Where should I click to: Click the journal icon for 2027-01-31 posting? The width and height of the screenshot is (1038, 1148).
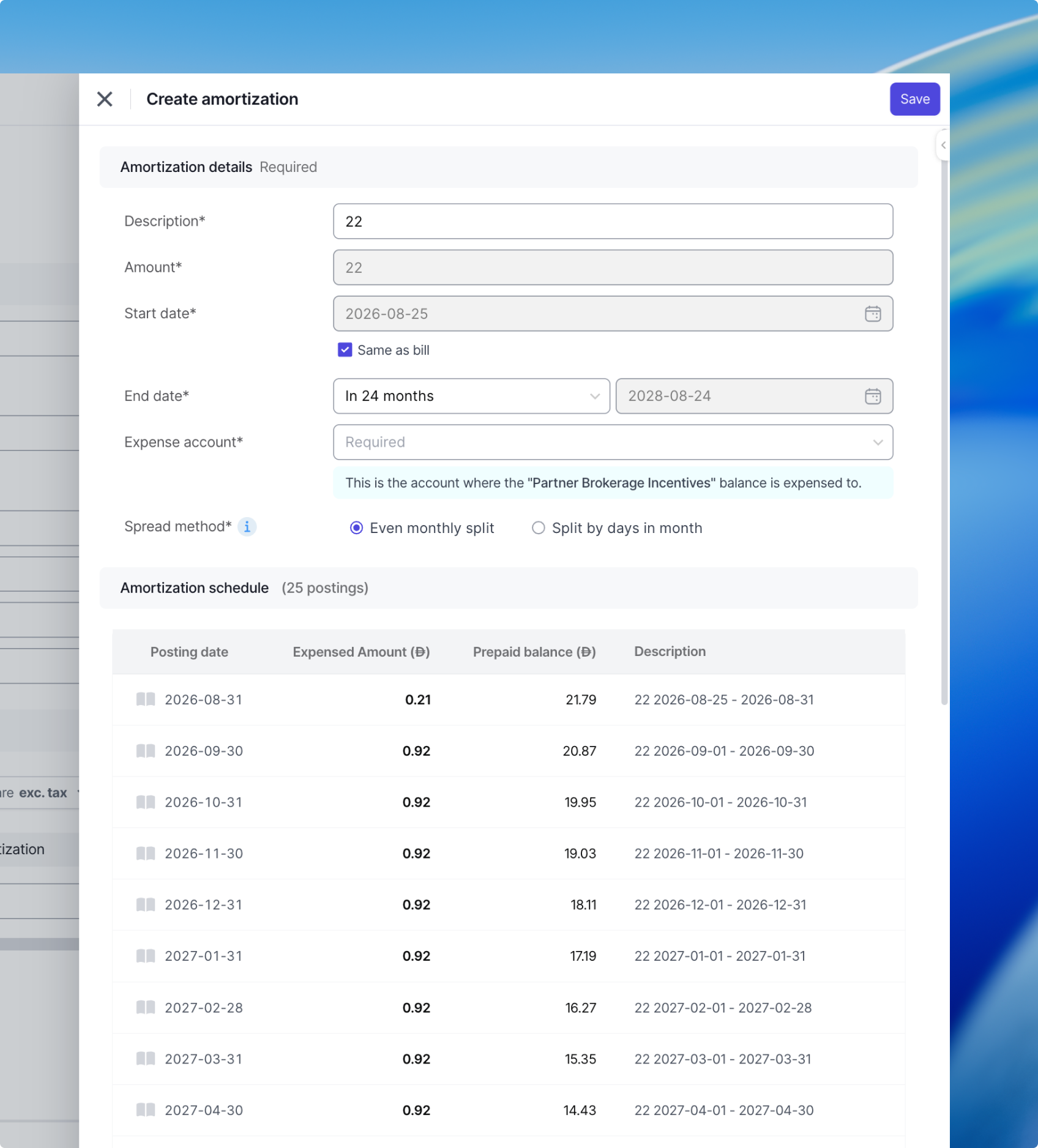(x=146, y=956)
